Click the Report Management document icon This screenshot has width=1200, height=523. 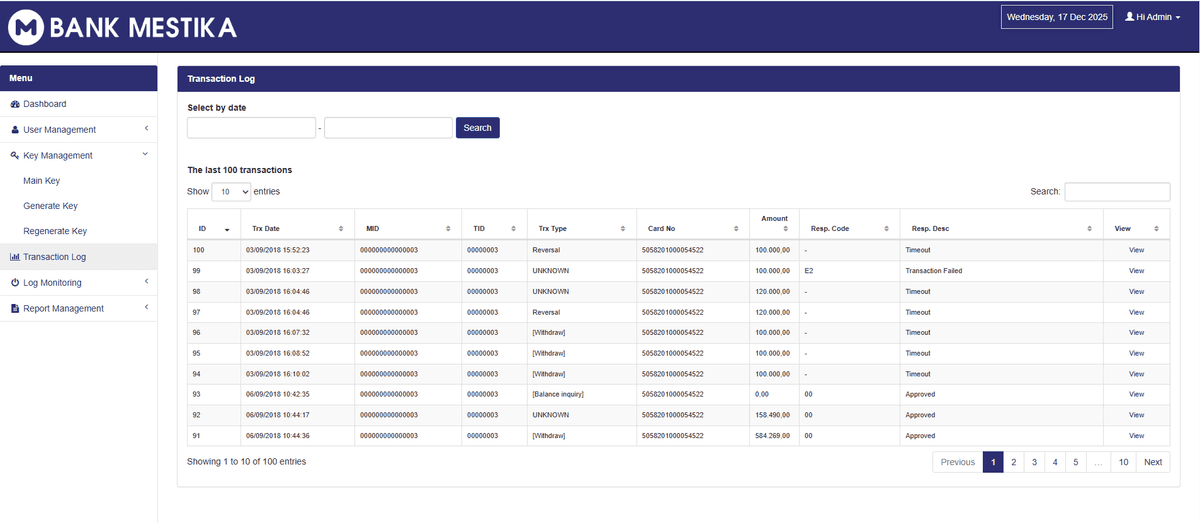tap(15, 309)
